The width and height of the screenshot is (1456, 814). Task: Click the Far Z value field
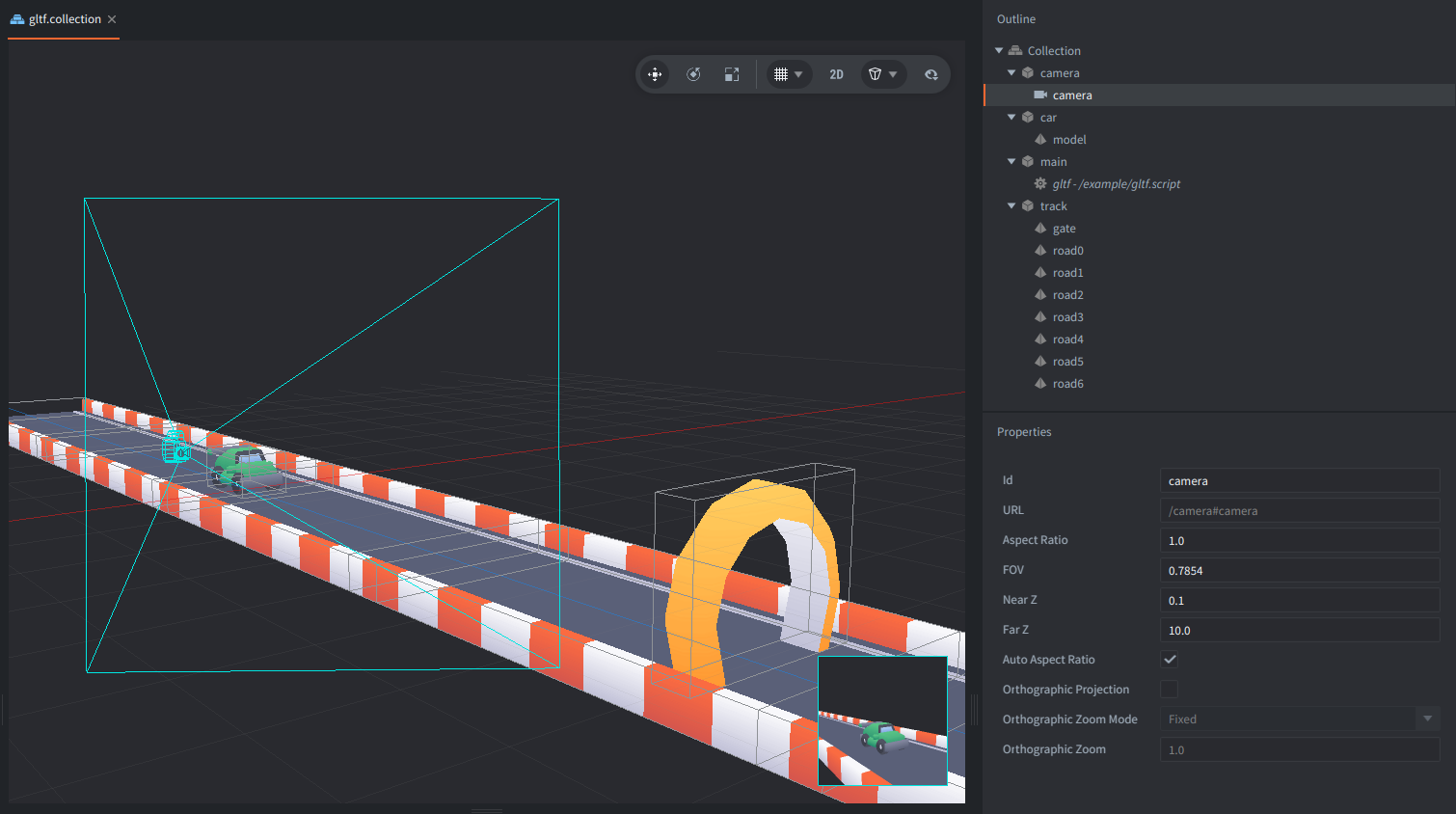click(1300, 630)
